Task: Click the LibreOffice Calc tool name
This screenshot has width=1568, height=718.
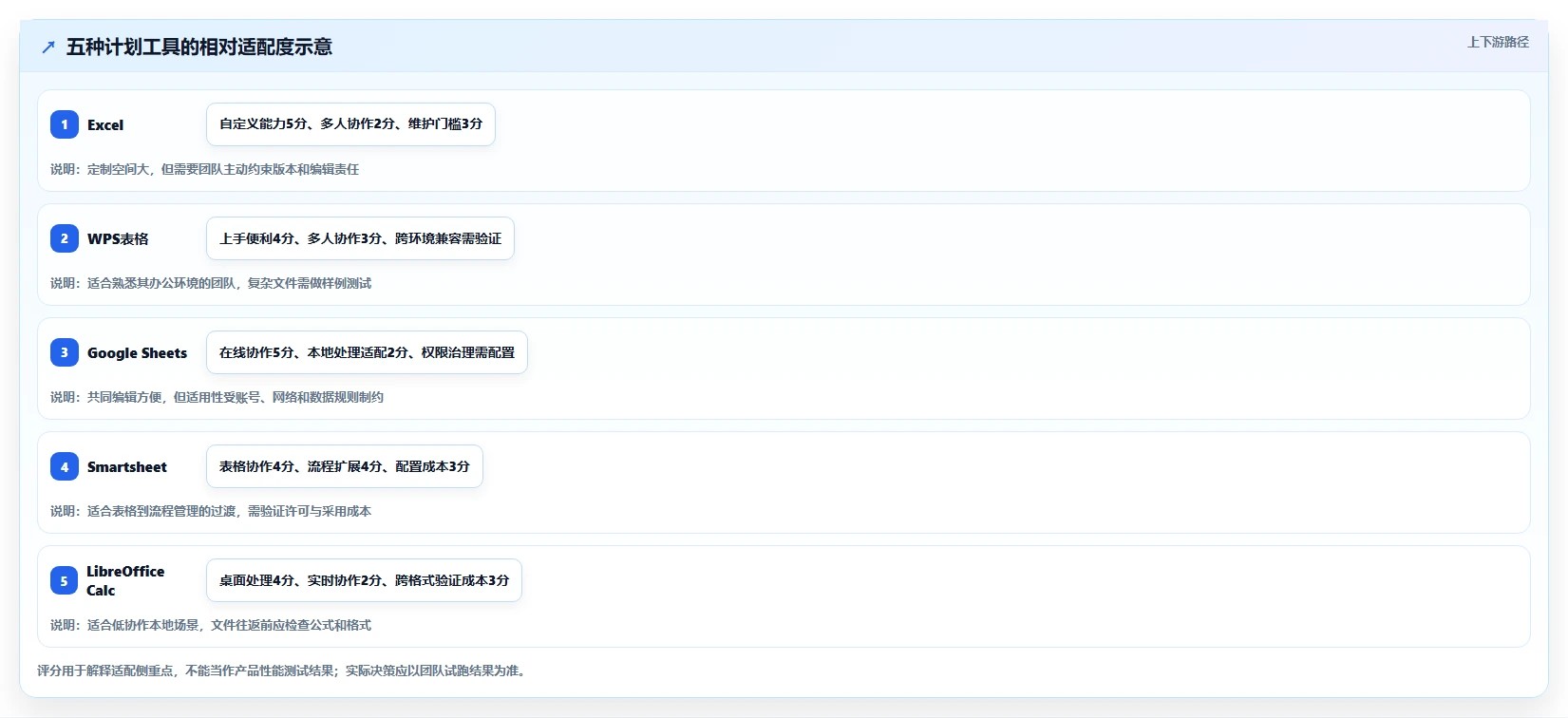Action: [x=125, y=580]
